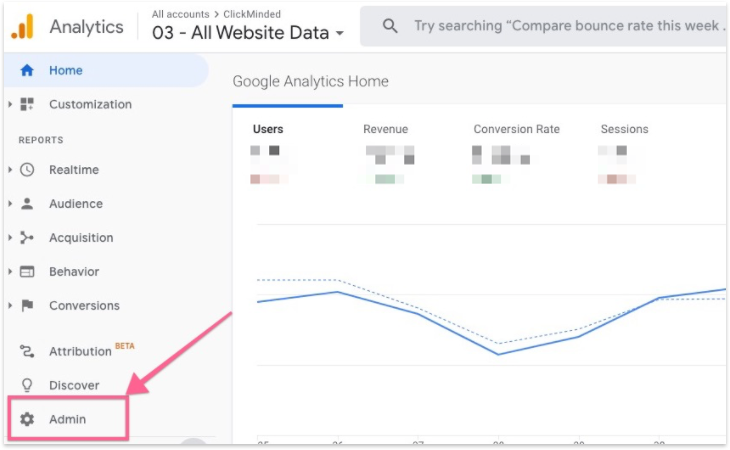Open the All Website Data account dropdown

pos(248,33)
